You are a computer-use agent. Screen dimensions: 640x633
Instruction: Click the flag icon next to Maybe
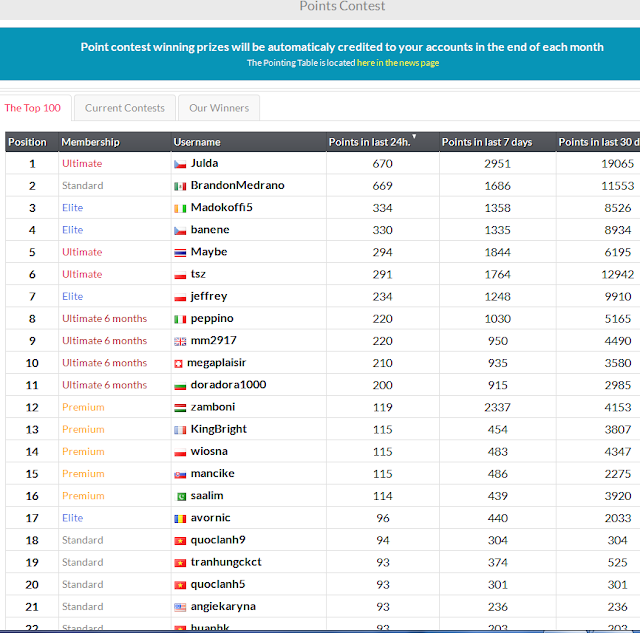pos(180,252)
